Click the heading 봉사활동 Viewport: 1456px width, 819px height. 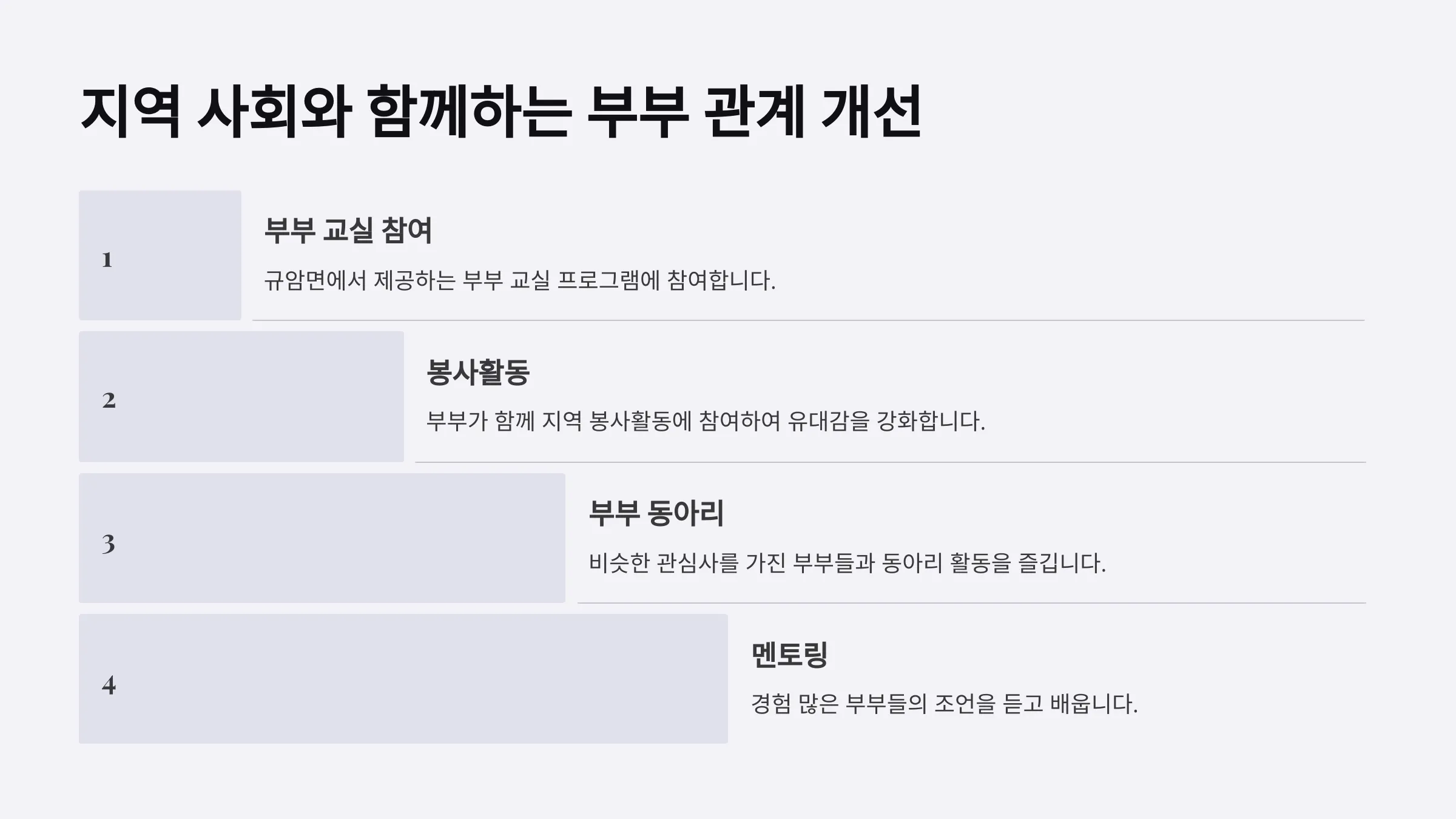point(478,372)
